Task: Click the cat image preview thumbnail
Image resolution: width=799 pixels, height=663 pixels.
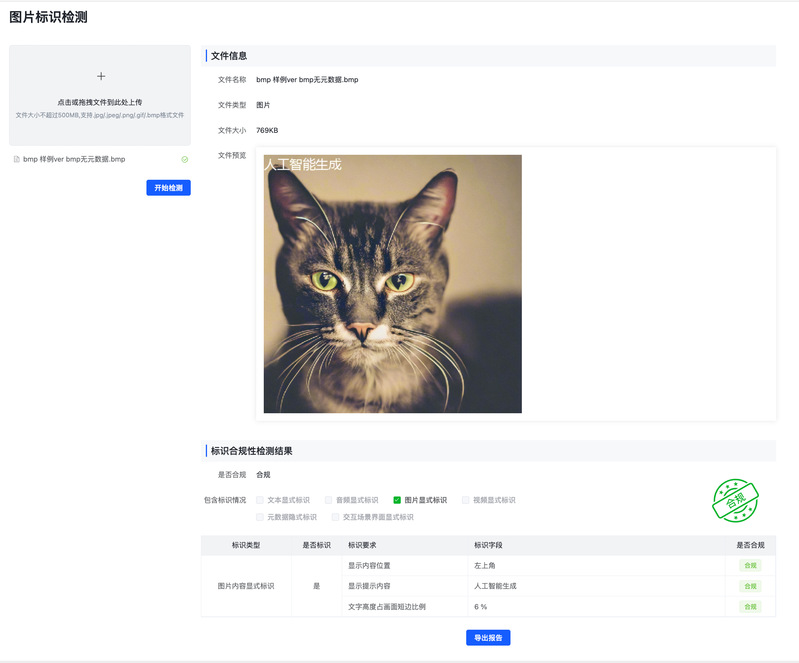Action: (x=392, y=284)
